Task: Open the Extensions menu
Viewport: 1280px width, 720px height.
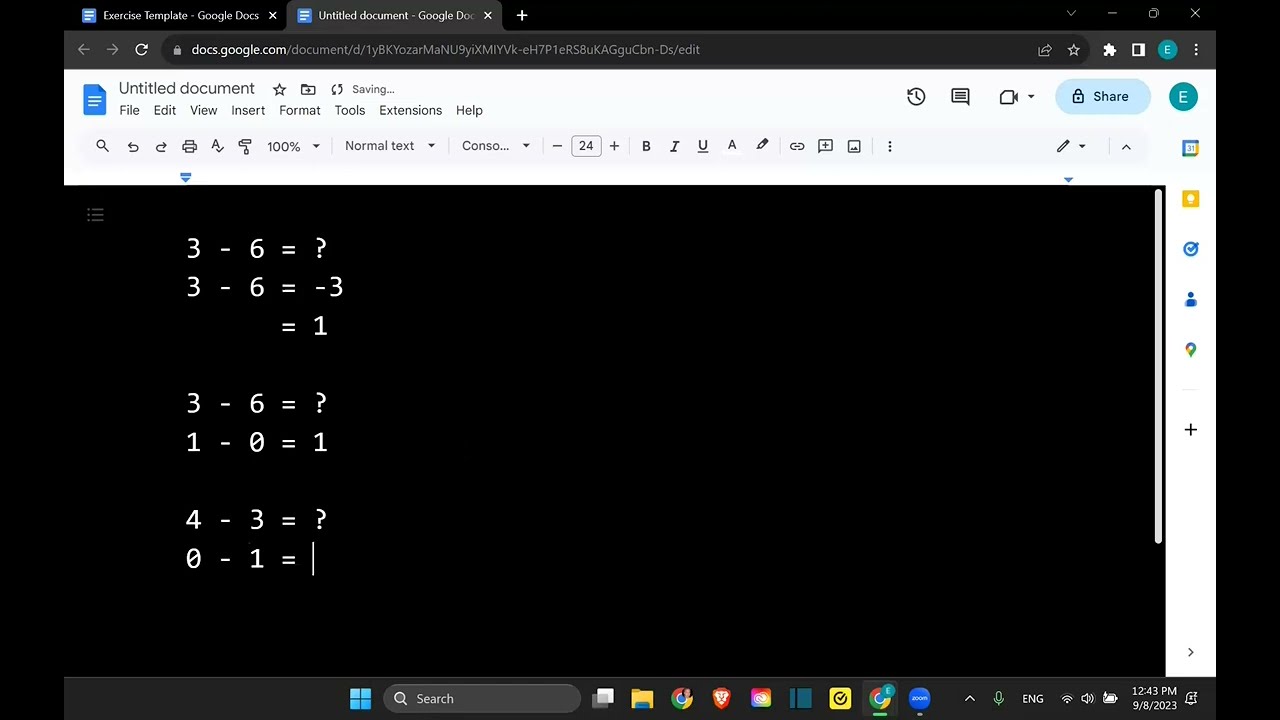Action: click(x=411, y=111)
